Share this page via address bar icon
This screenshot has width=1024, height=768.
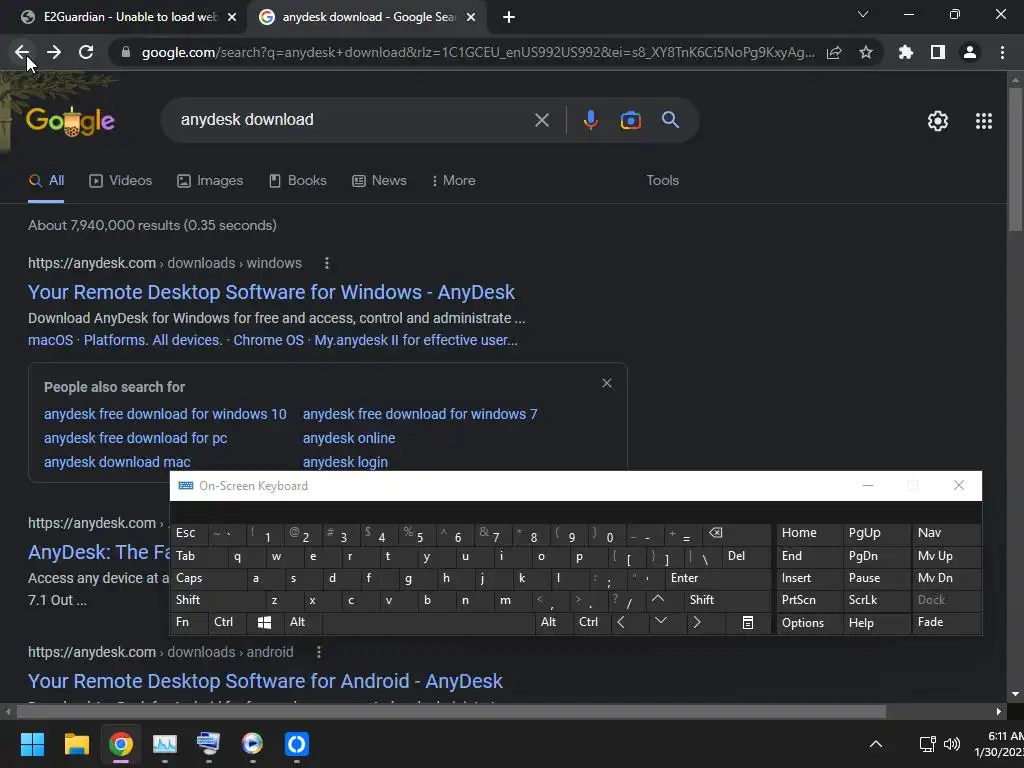834,52
